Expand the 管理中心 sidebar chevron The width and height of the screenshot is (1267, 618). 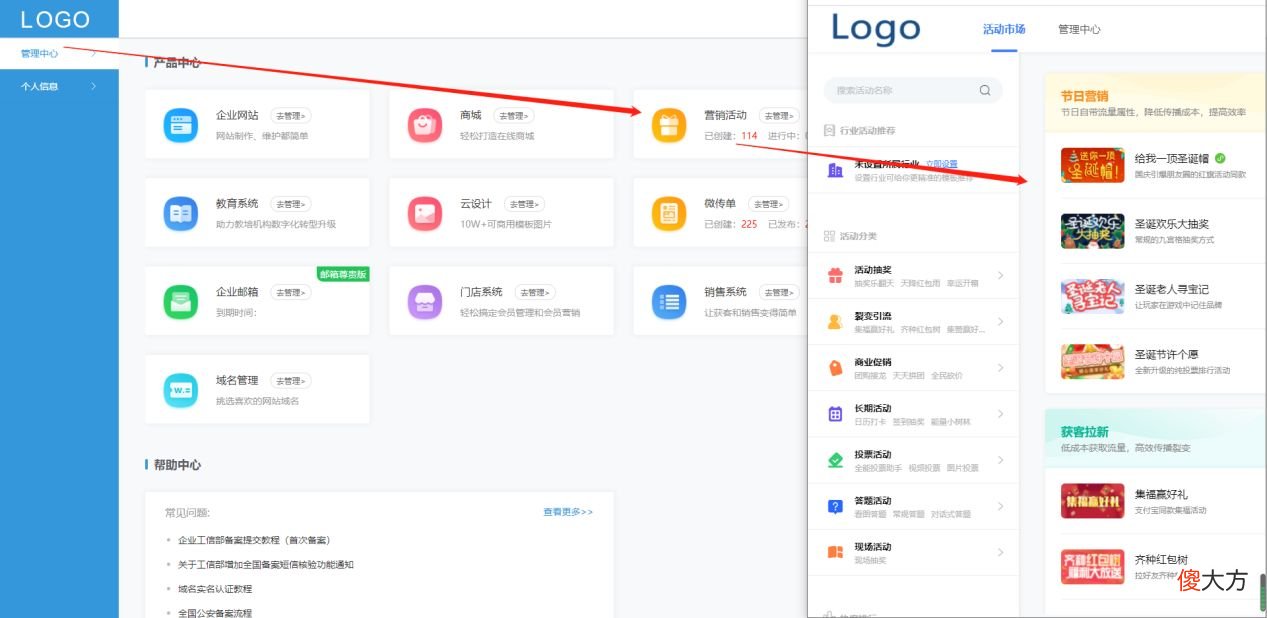point(93,53)
